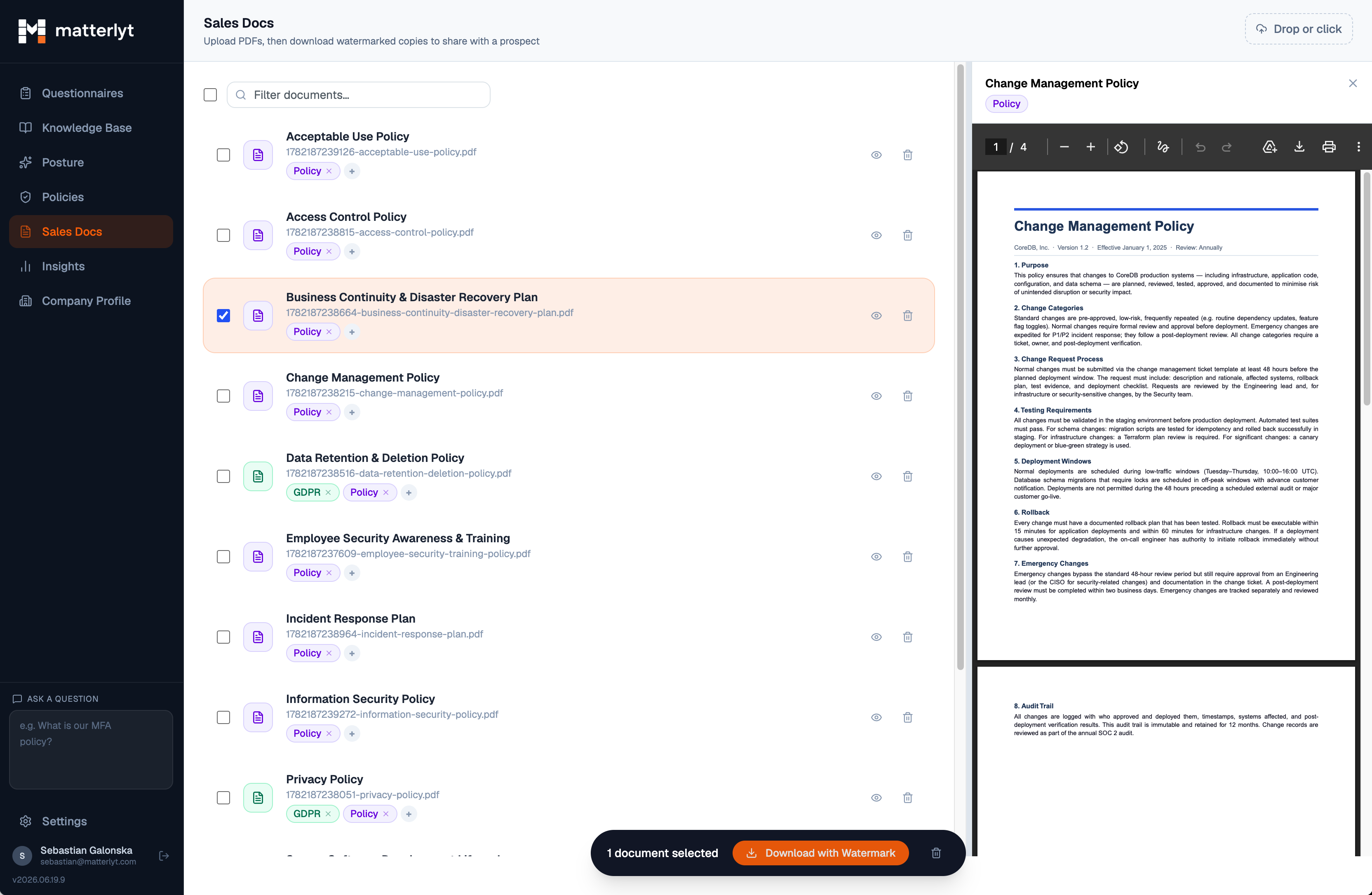Image resolution: width=1372 pixels, height=895 pixels.
Task: Preview the Access Control Policy via eye icon
Action: click(x=876, y=235)
